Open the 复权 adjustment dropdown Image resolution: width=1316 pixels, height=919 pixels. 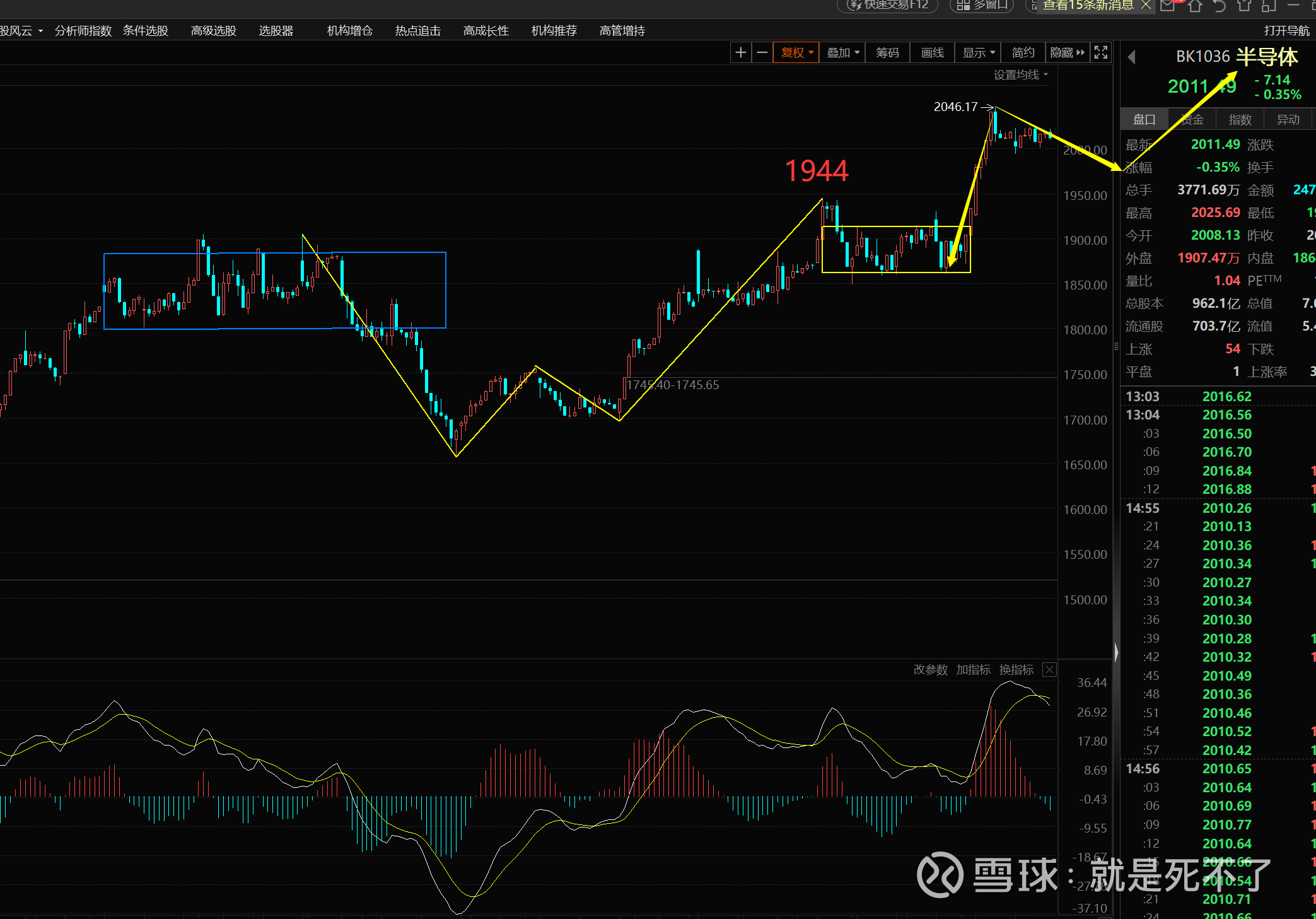(x=796, y=53)
